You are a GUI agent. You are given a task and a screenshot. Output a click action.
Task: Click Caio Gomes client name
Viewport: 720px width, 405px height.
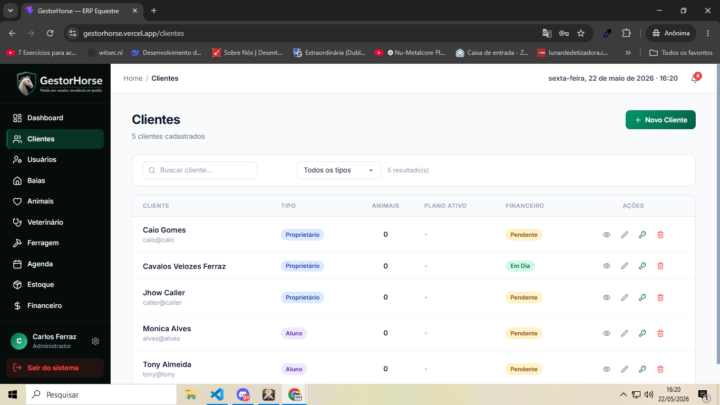(164, 230)
